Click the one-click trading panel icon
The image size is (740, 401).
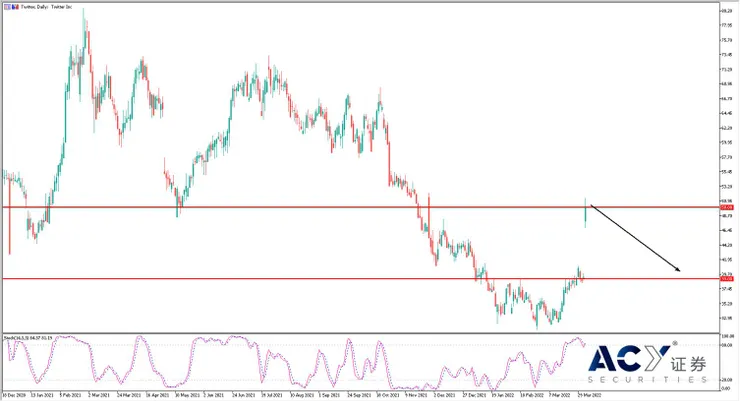click(x=7, y=7)
